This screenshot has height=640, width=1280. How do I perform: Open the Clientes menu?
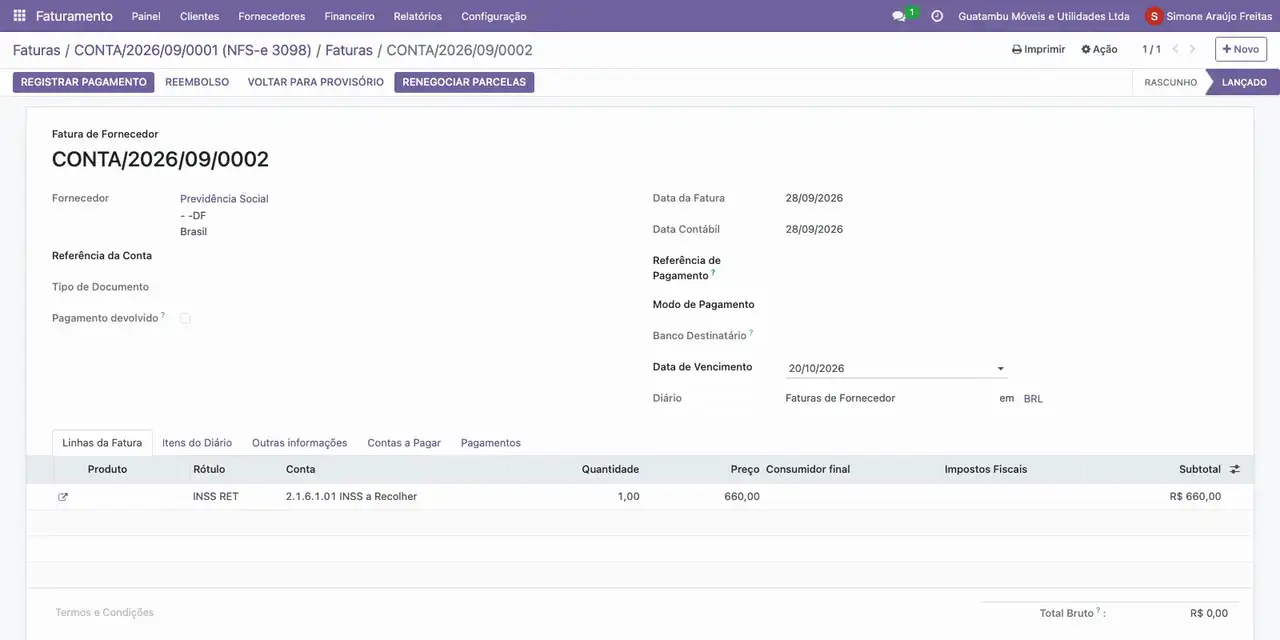pyautogui.click(x=200, y=16)
